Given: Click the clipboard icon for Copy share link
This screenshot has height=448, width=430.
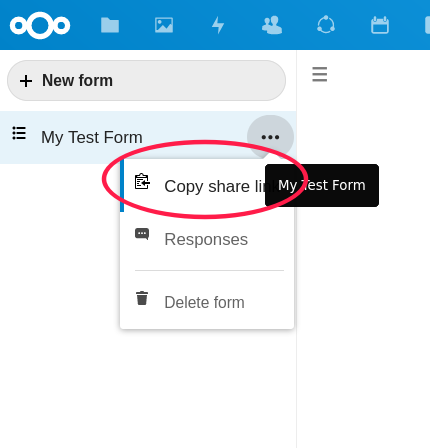Looking at the screenshot, I should (142, 182).
